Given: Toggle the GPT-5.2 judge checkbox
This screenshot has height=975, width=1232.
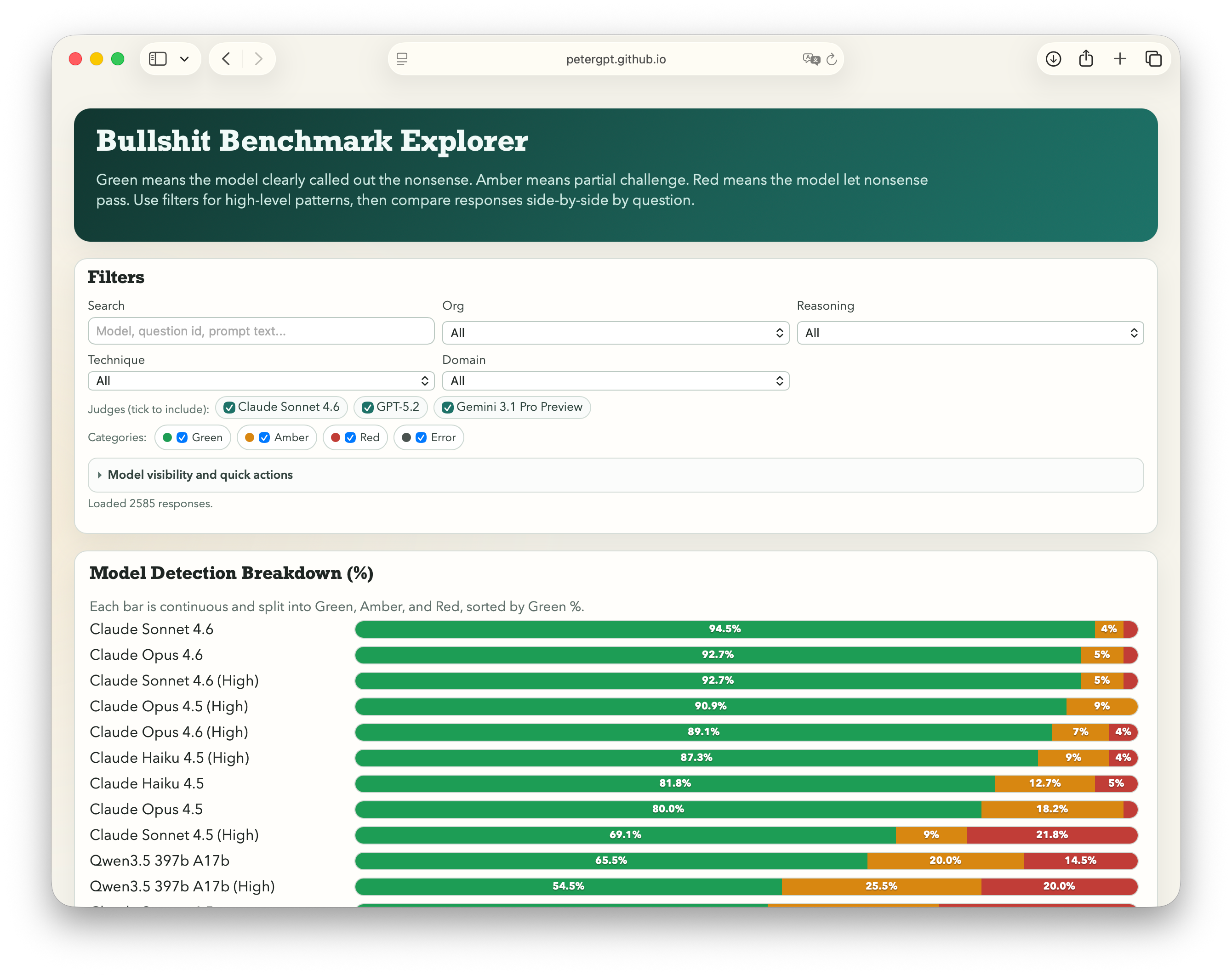Looking at the screenshot, I should point(368,408).
